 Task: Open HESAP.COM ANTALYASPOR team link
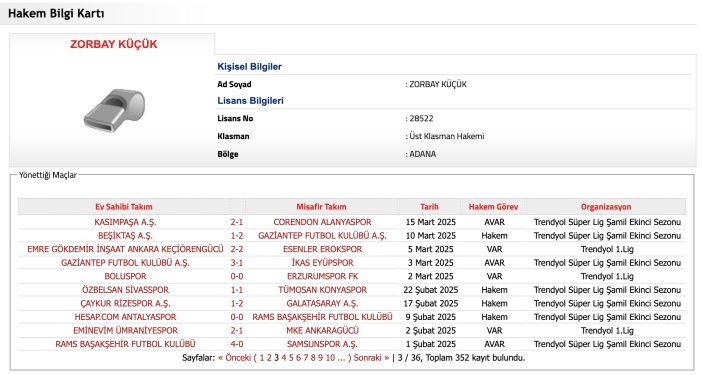tap(125, 317)
